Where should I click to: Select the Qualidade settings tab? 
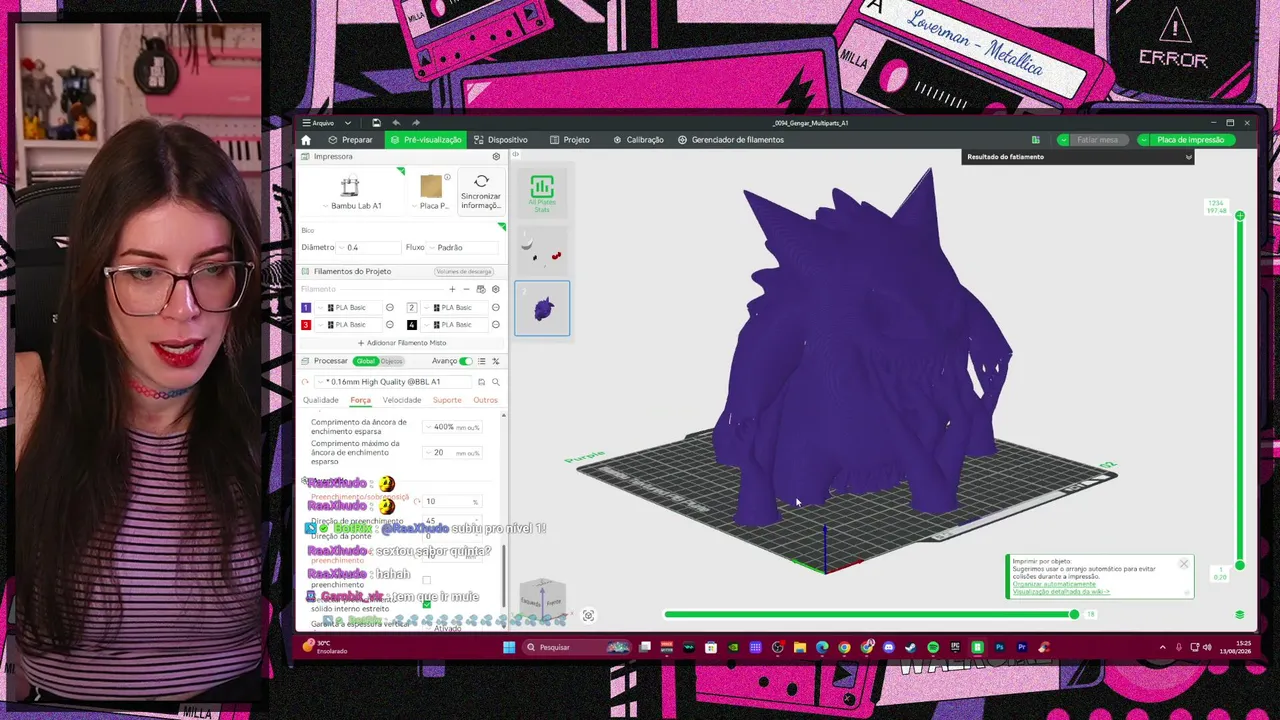pyautogui.click(x=321, y=400)
